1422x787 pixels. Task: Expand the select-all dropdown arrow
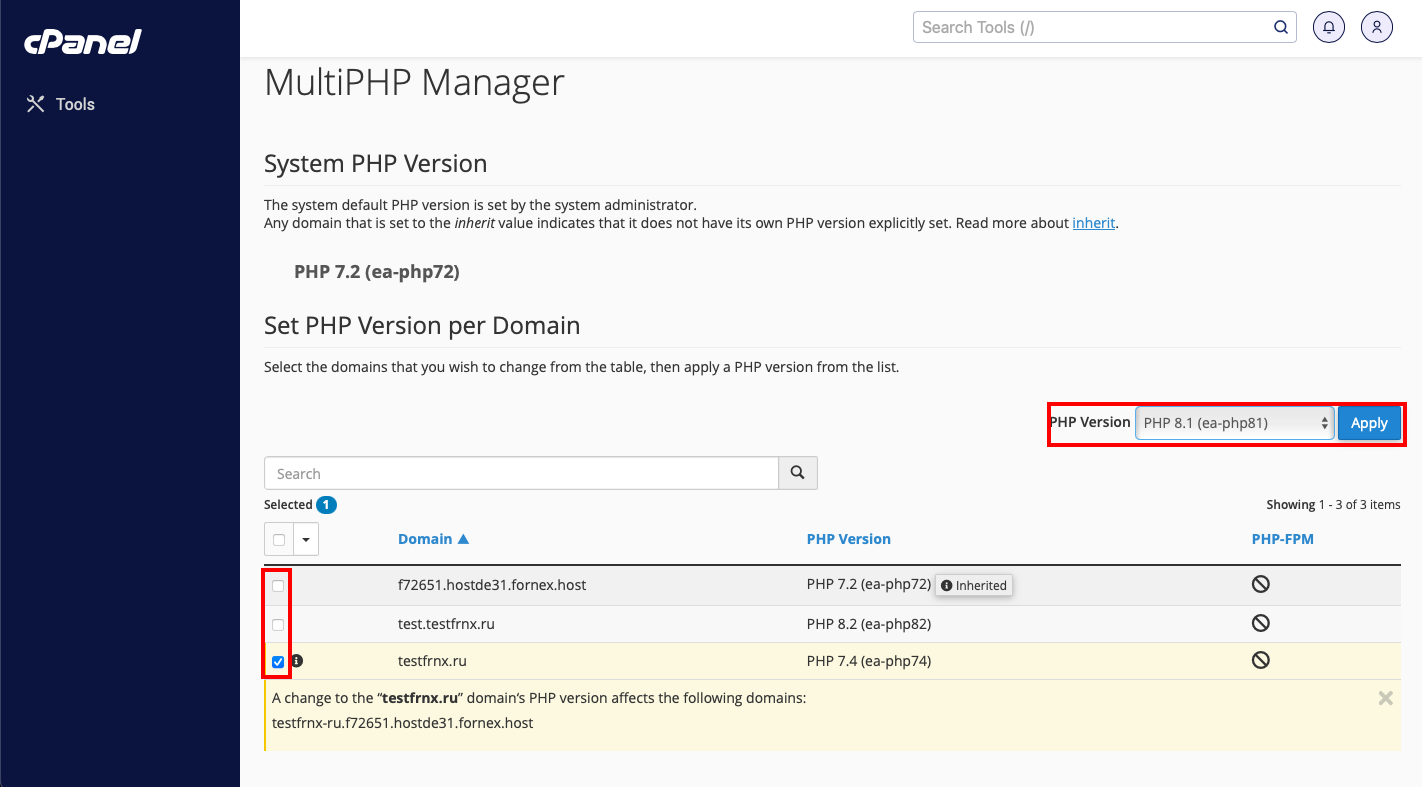[x=306, y=540]
